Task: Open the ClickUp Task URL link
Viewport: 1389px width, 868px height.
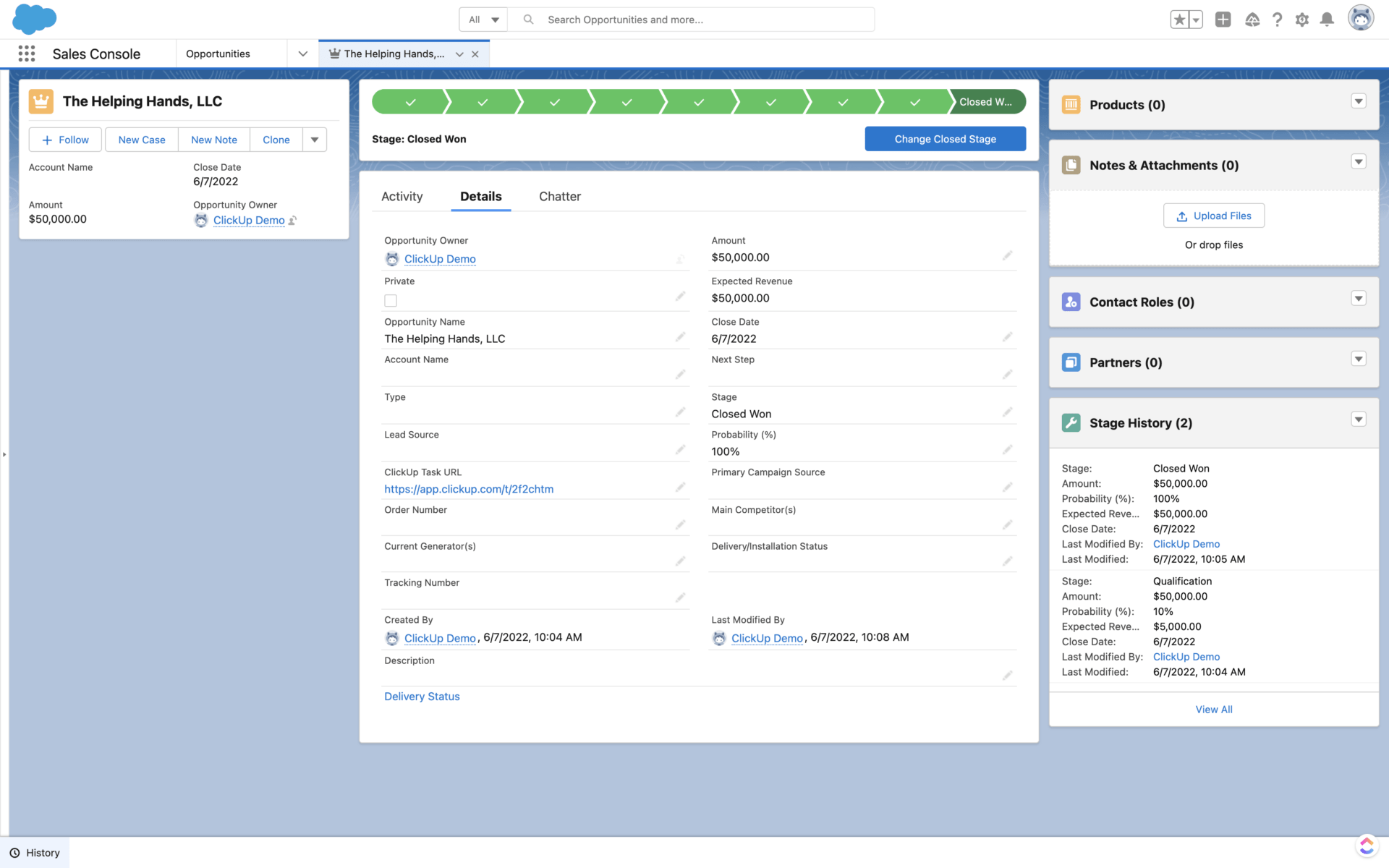Action: pyautogui.click(x=469, y=489)
